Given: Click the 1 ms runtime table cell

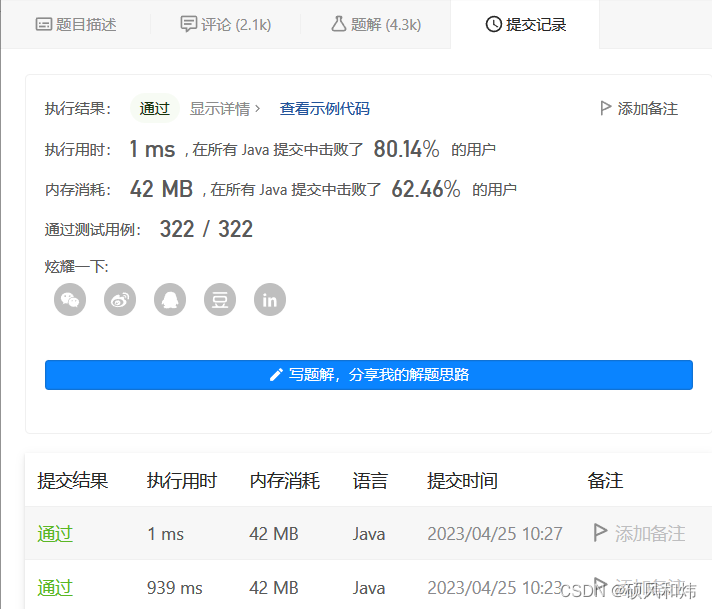Looking at the screenshot, I should tap(166, 534).
